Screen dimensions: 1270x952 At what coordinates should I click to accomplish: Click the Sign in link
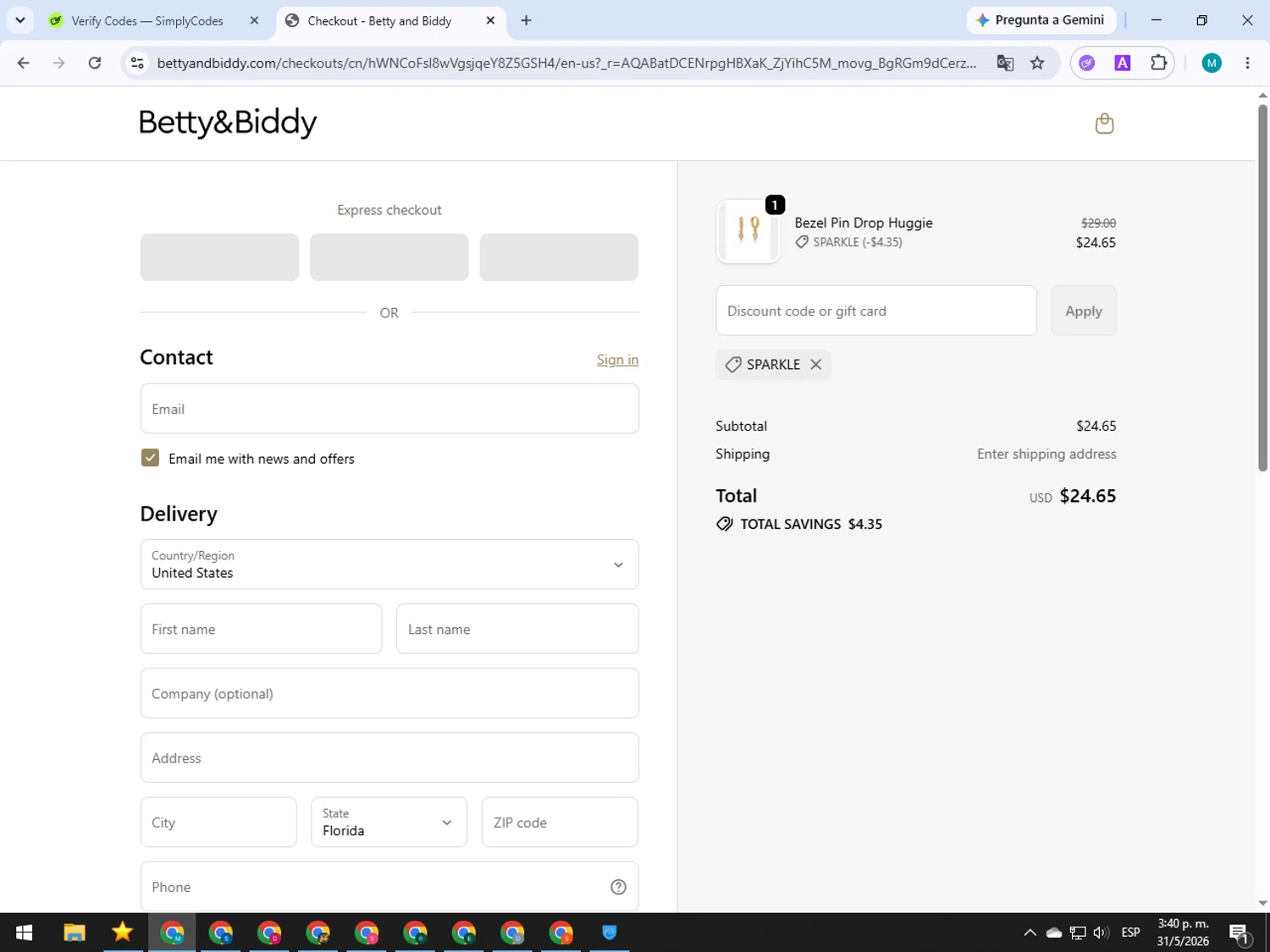[x=617, y=360]
